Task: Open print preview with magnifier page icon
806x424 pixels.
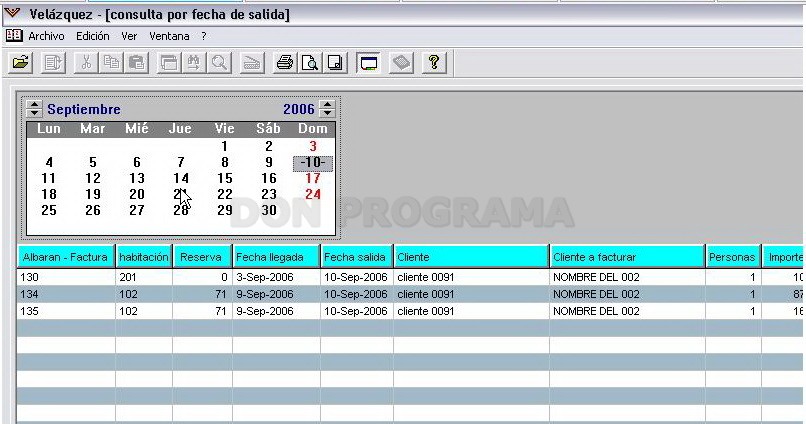Action: point(310,63)
